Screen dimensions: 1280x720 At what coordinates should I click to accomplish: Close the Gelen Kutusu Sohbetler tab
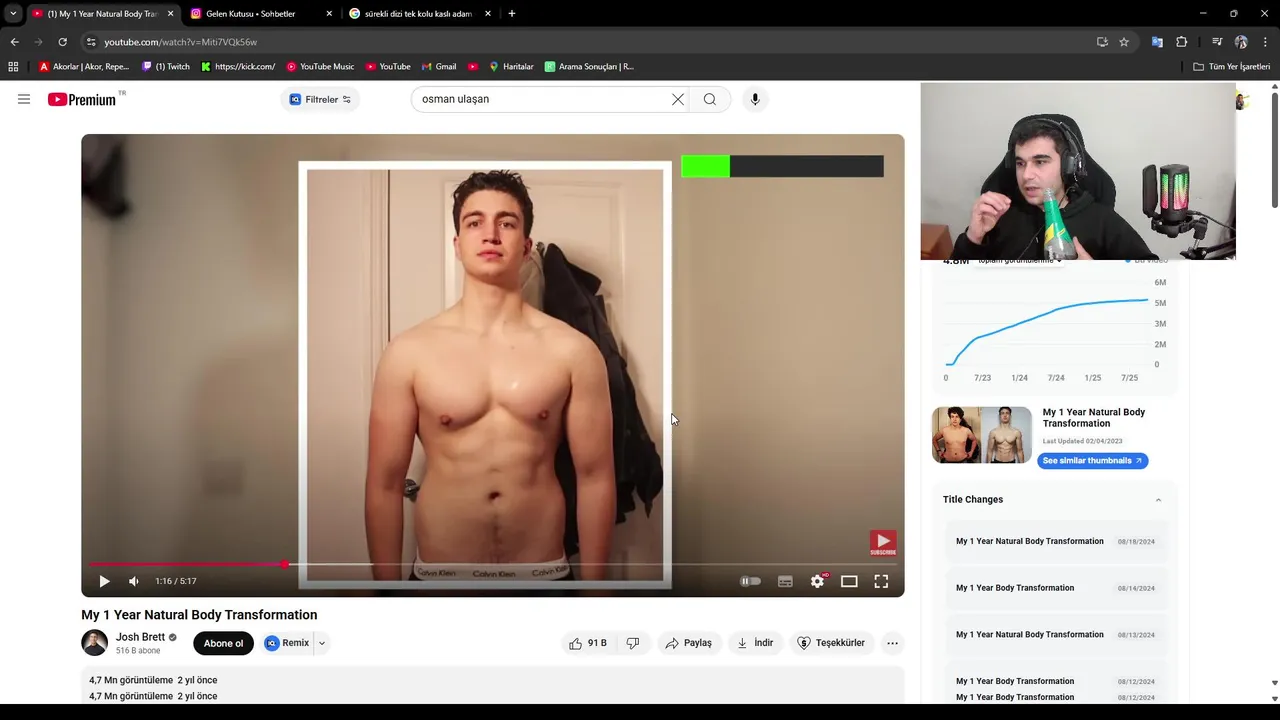(329, 14)
